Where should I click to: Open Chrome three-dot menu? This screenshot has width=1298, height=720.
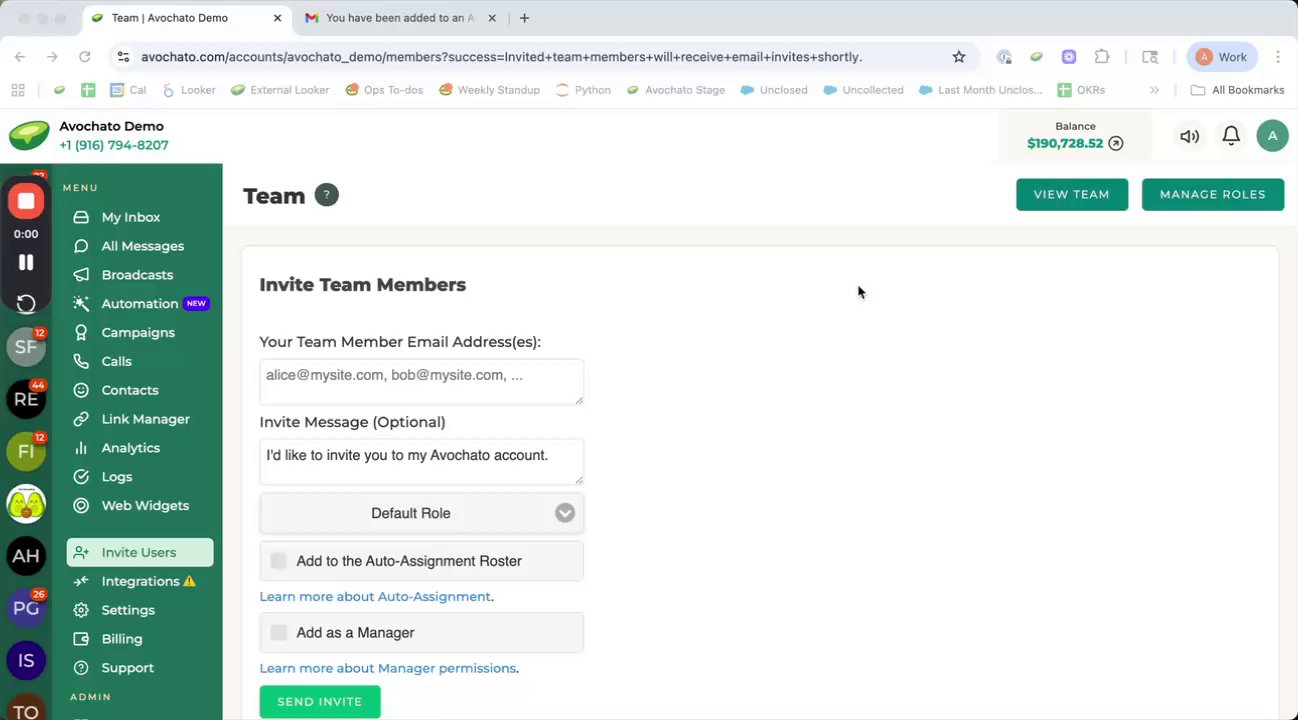tap(1278, 57)
